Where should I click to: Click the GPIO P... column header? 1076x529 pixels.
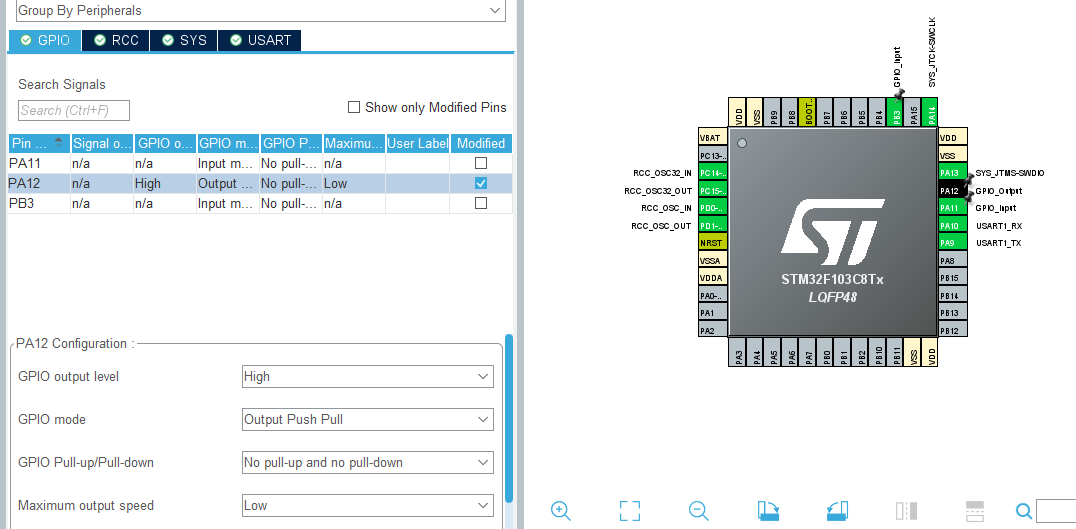[291, 143]
